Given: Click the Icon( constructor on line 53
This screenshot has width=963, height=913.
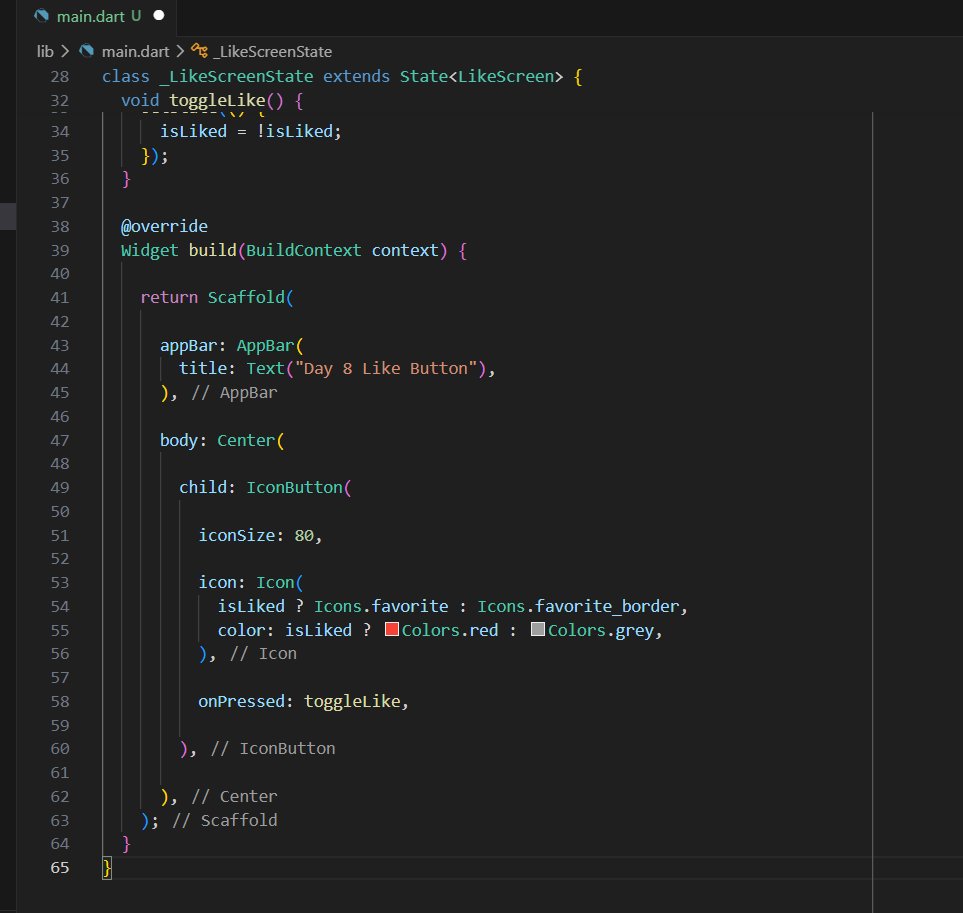Looking at the screenshot, I should (x=279, y=583).
